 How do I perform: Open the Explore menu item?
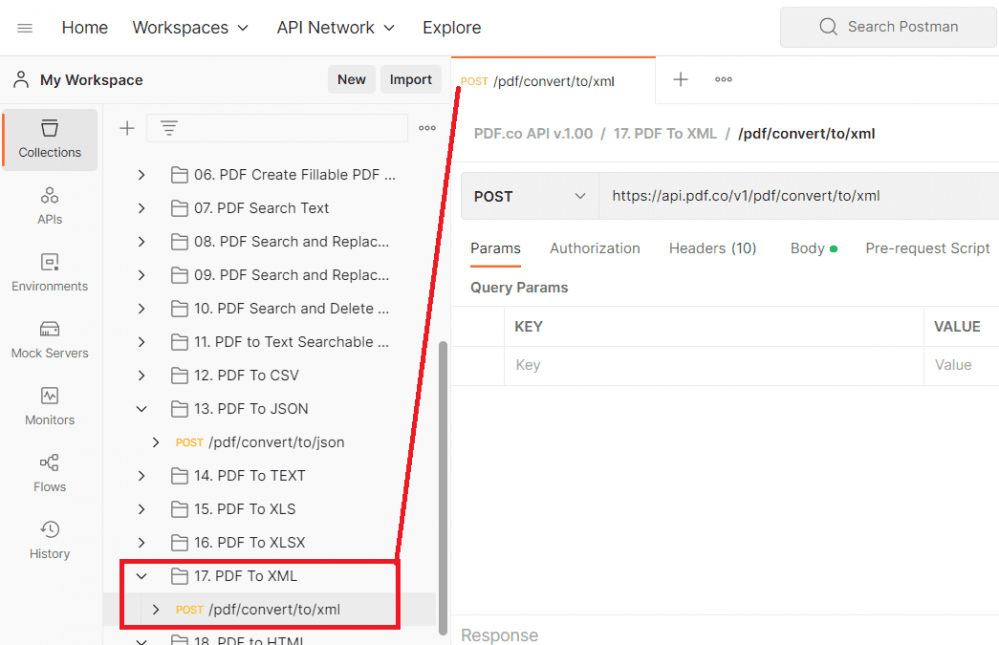(x=451, y=27)
